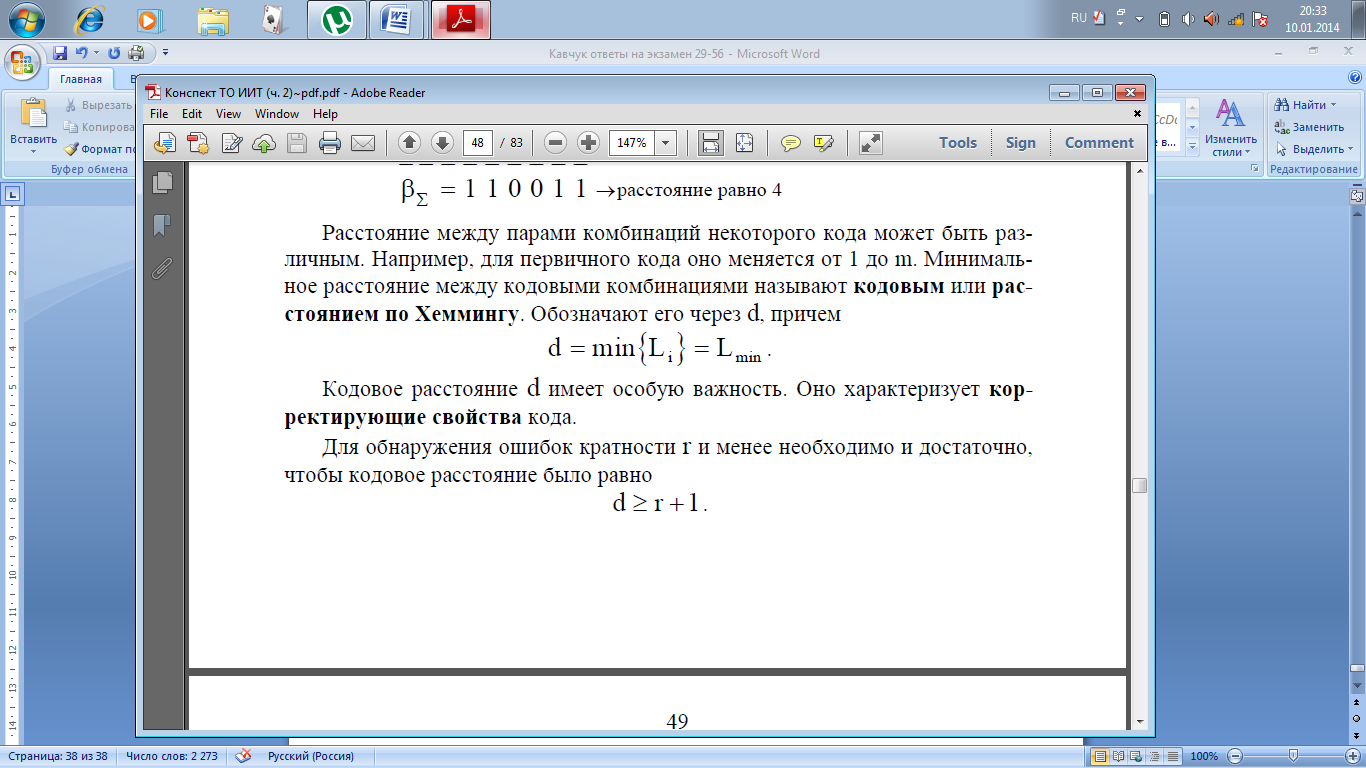Open Customize Quick Access Toolbar dropdown
This screenshot has height=768, width=1366.
pyautogui.click(x=165, y=53)
